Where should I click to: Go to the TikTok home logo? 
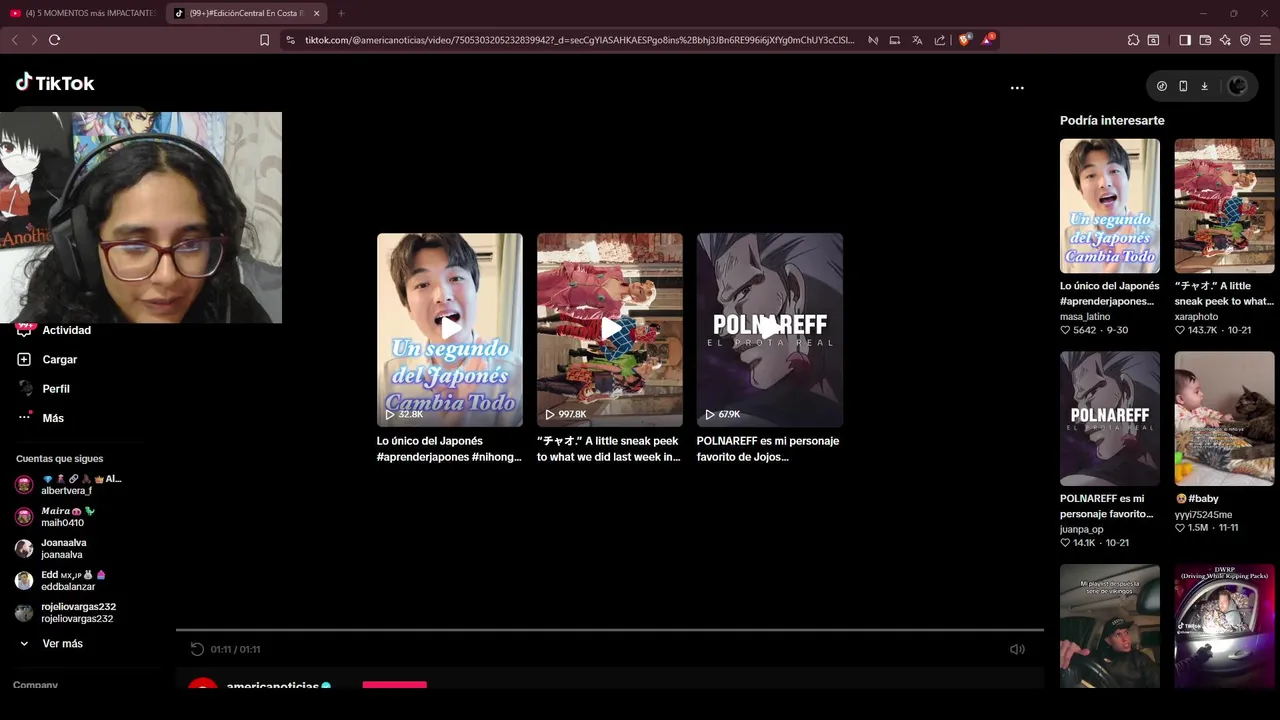coord(55,83)
